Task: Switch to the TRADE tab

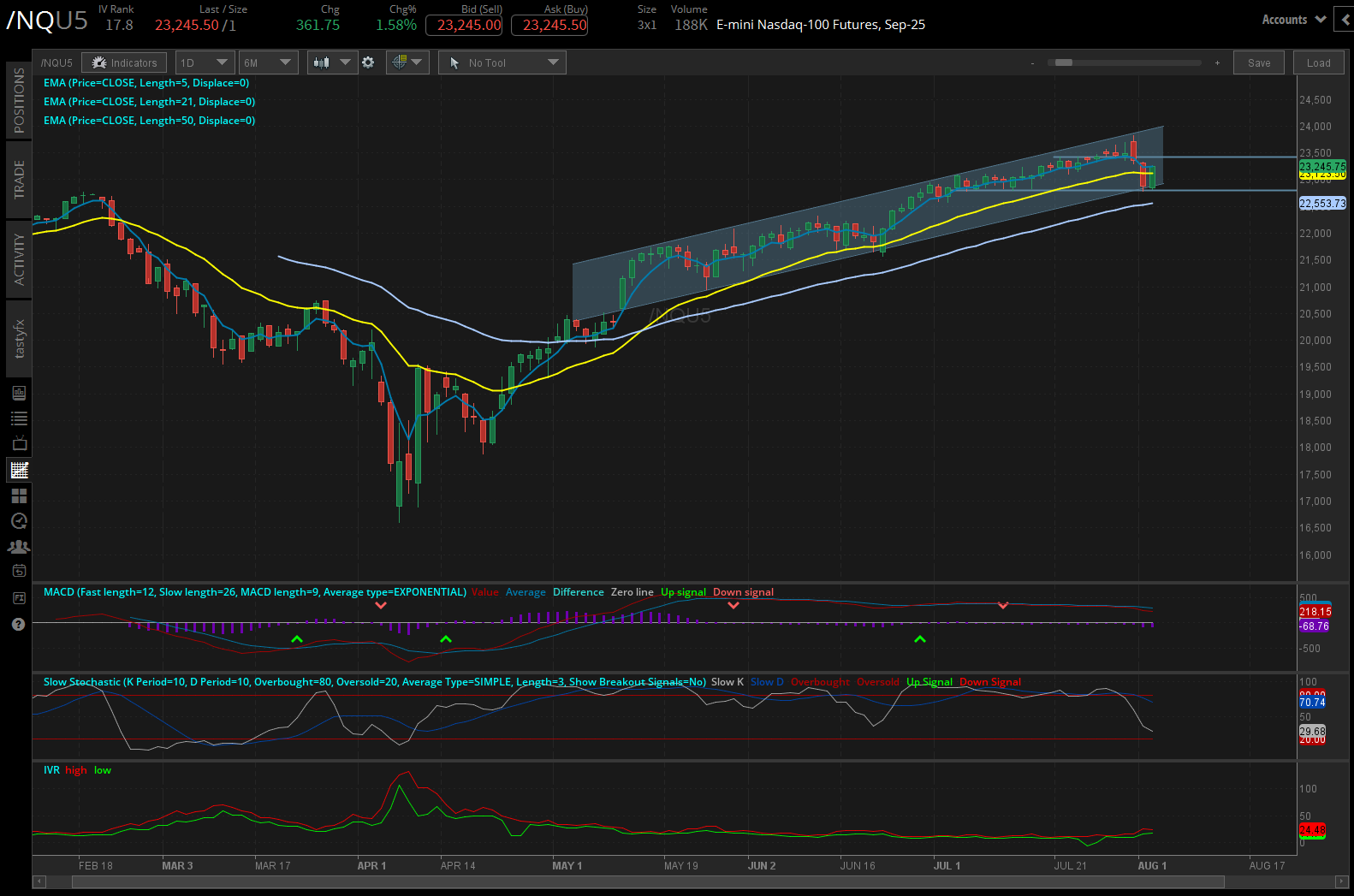Action: tap(19, 180)
